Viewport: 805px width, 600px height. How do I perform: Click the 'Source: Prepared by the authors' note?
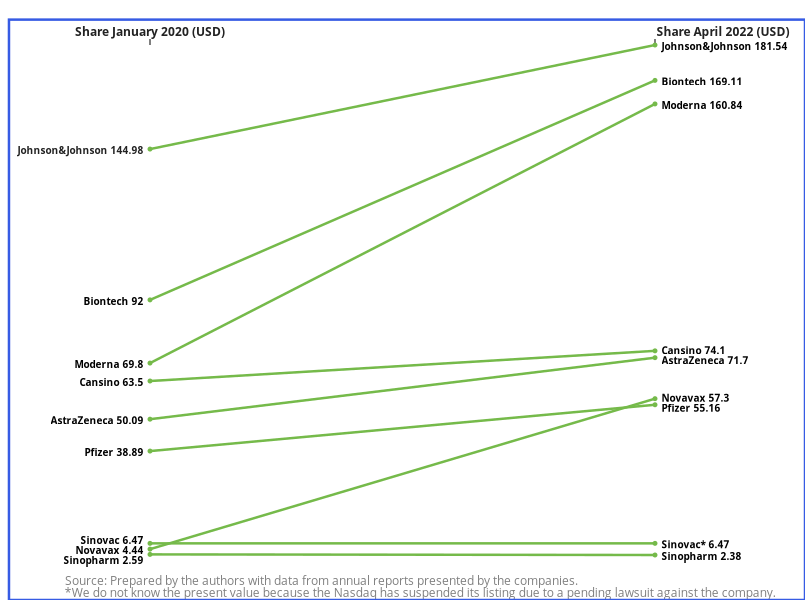coord(321,580)
